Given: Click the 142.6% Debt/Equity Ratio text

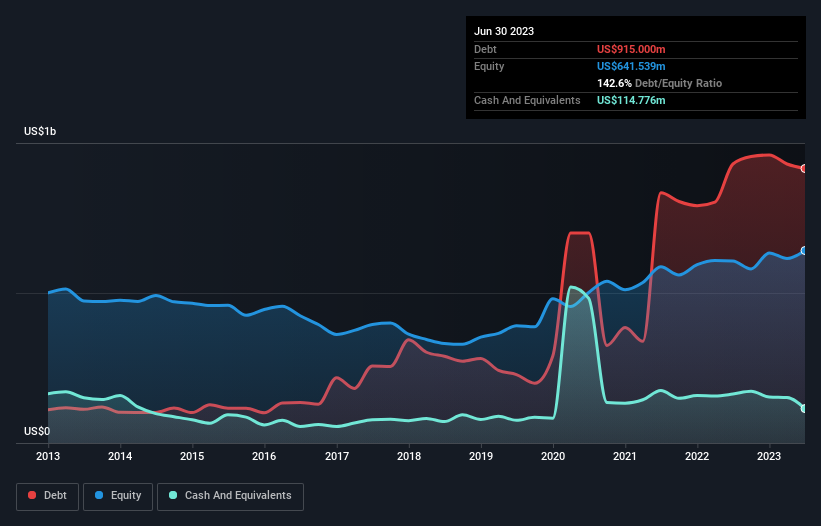Looking at the screenshot, I should (x=659, y=83).
